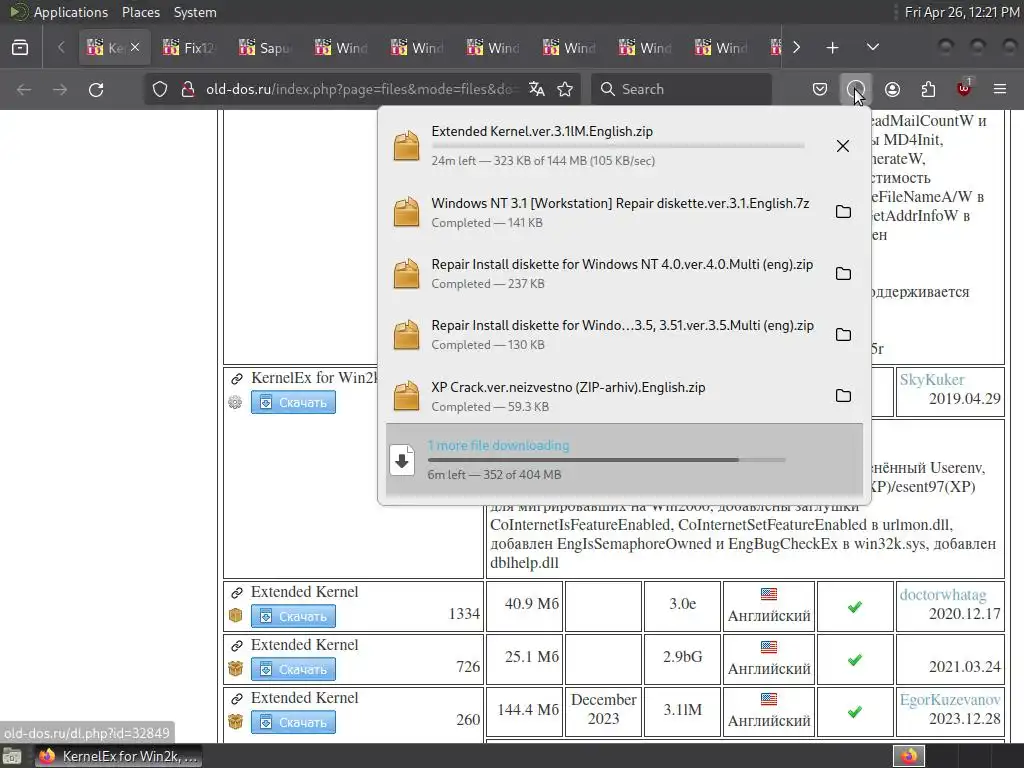The width and height of the screenshot is (1024, 768).
Task: Switch to the Sapu tab
Action: 264,48
